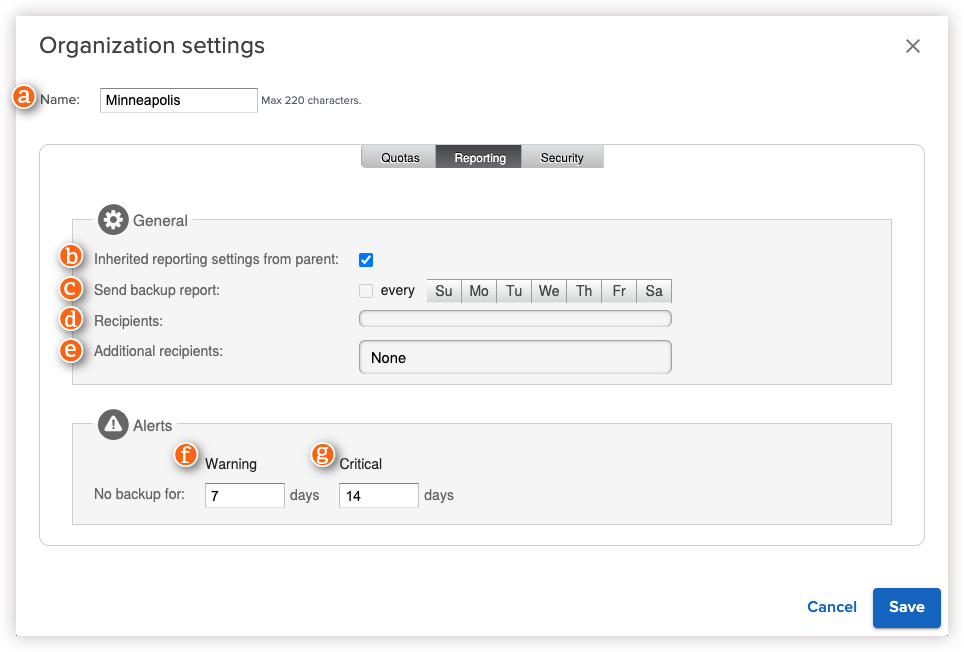This screenshot has width=964, height=652.
Task: Click the Name field containing Minneapolis
Action: tap(179, 100)
